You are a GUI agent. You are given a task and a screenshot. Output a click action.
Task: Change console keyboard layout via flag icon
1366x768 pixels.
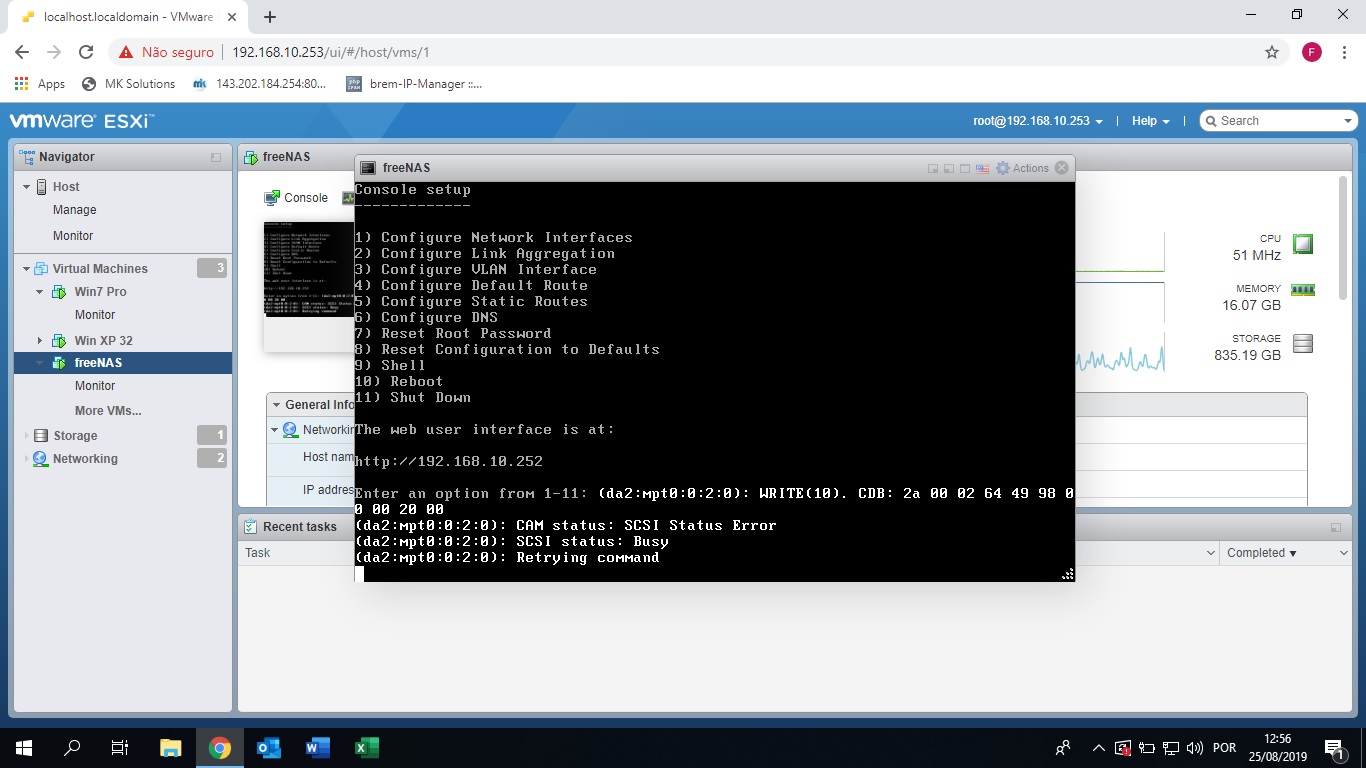pos(982,169)
